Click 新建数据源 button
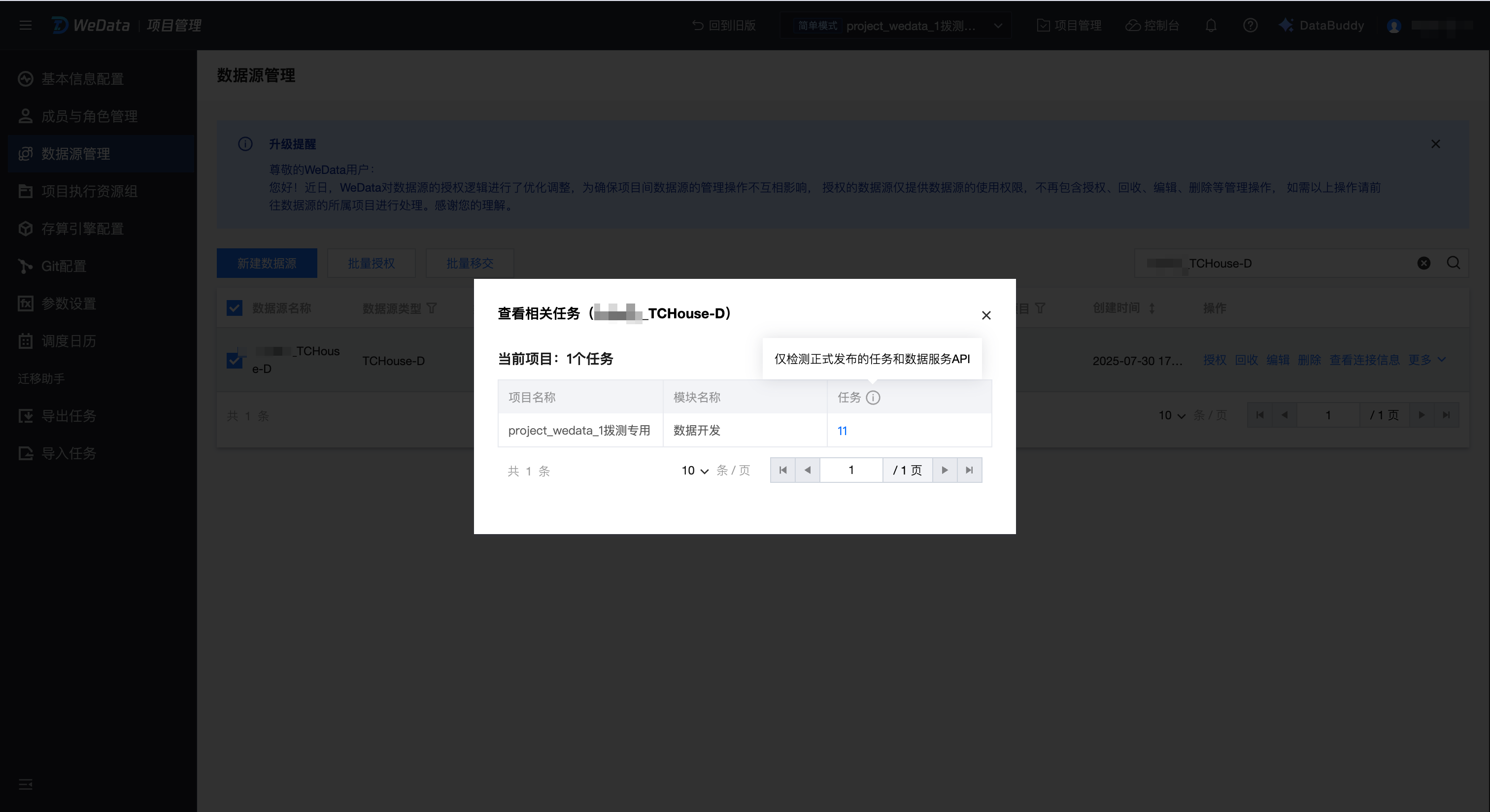 coord(267,263)
